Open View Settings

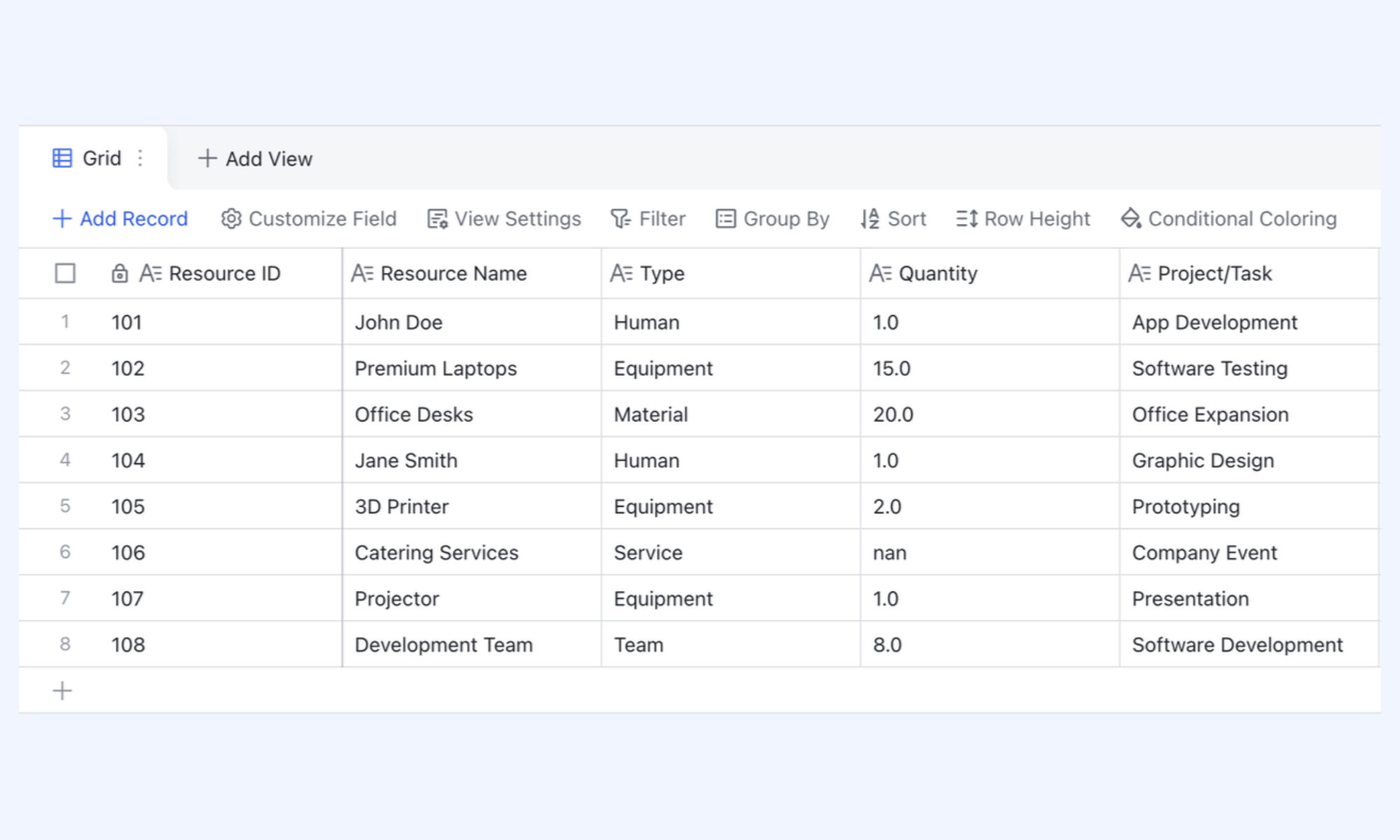504,218
